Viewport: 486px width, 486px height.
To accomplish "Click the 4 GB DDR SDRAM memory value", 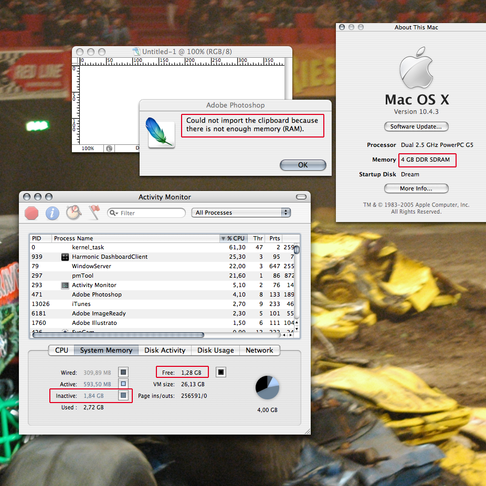I will [425, 160].
